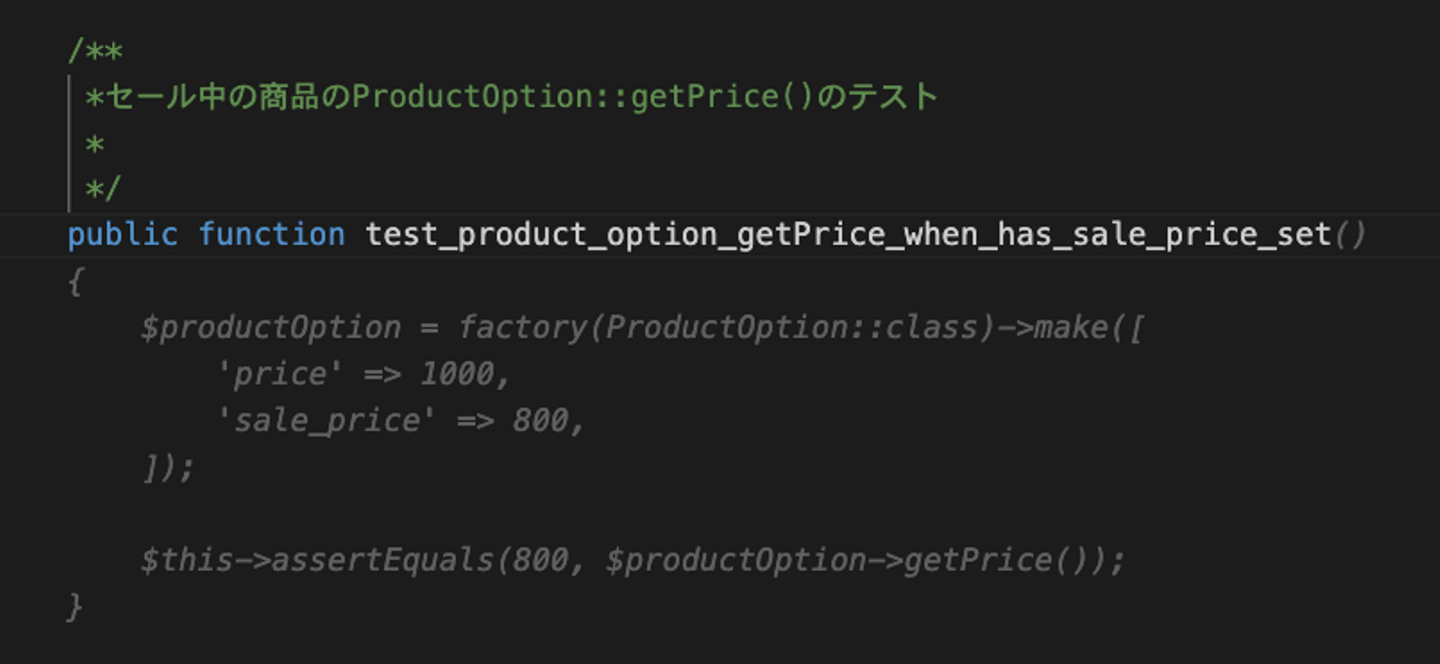The image size is (1440, 664).
Task: Click the Japanese comment line mentioning ProductOption::getPrice()
Action: click(x=511, y=97)
